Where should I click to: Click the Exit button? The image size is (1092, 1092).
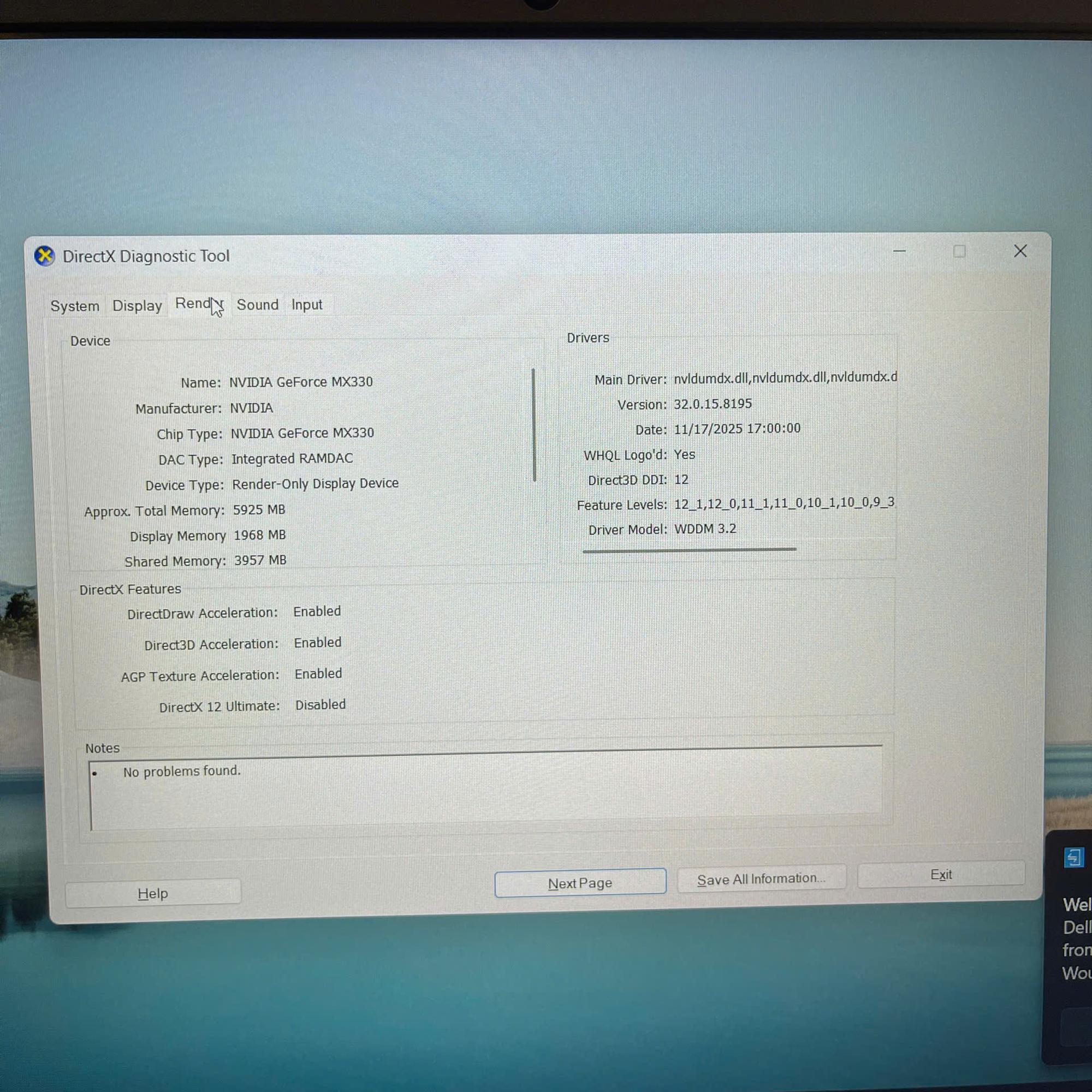click(x=941, y=874)
